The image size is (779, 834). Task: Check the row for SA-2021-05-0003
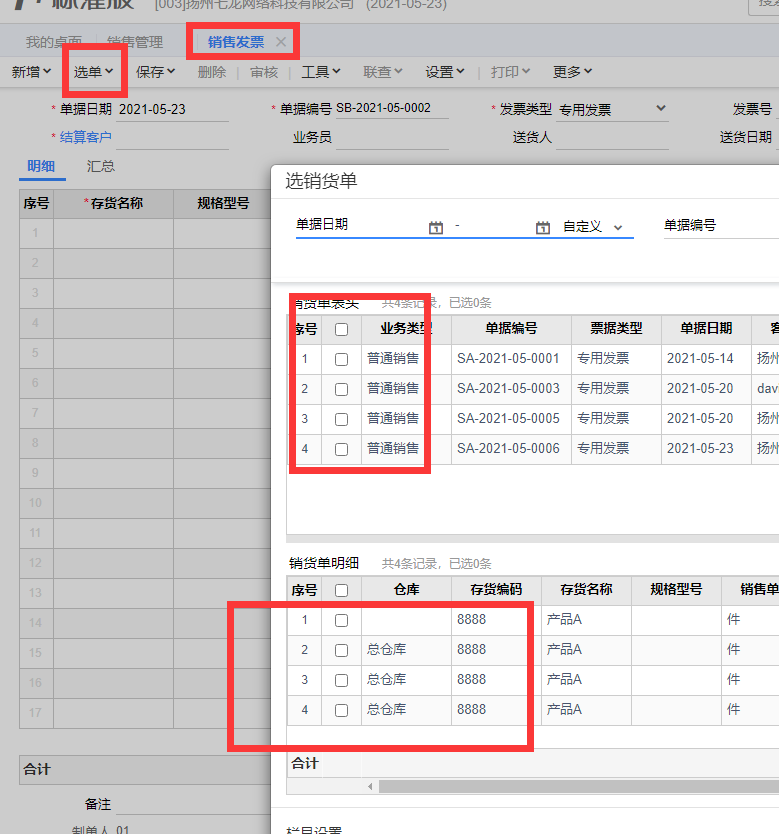[341, 389]
